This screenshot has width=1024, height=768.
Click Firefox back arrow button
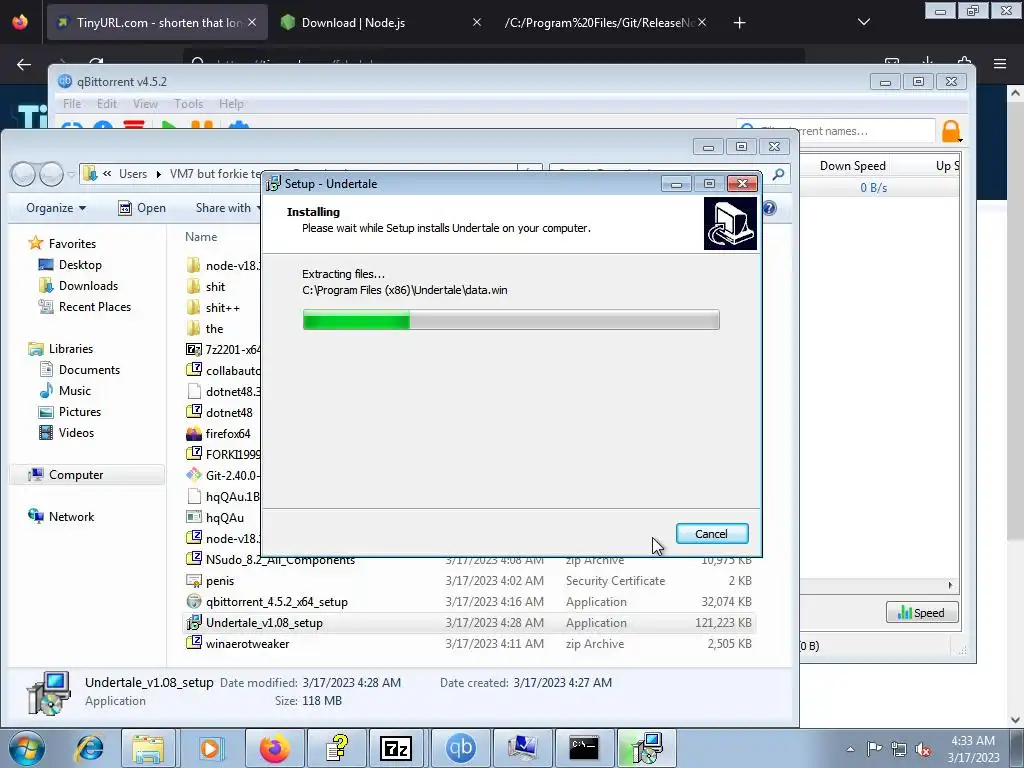point(24,64)
